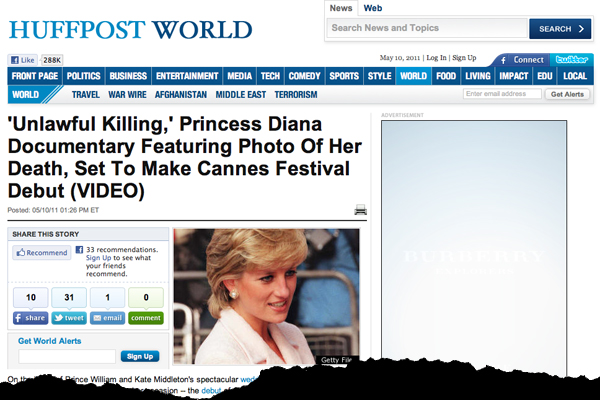This screenshot has width=600, height=400.
Task: Click the Enter email address field
Action: tap(502, 94)
